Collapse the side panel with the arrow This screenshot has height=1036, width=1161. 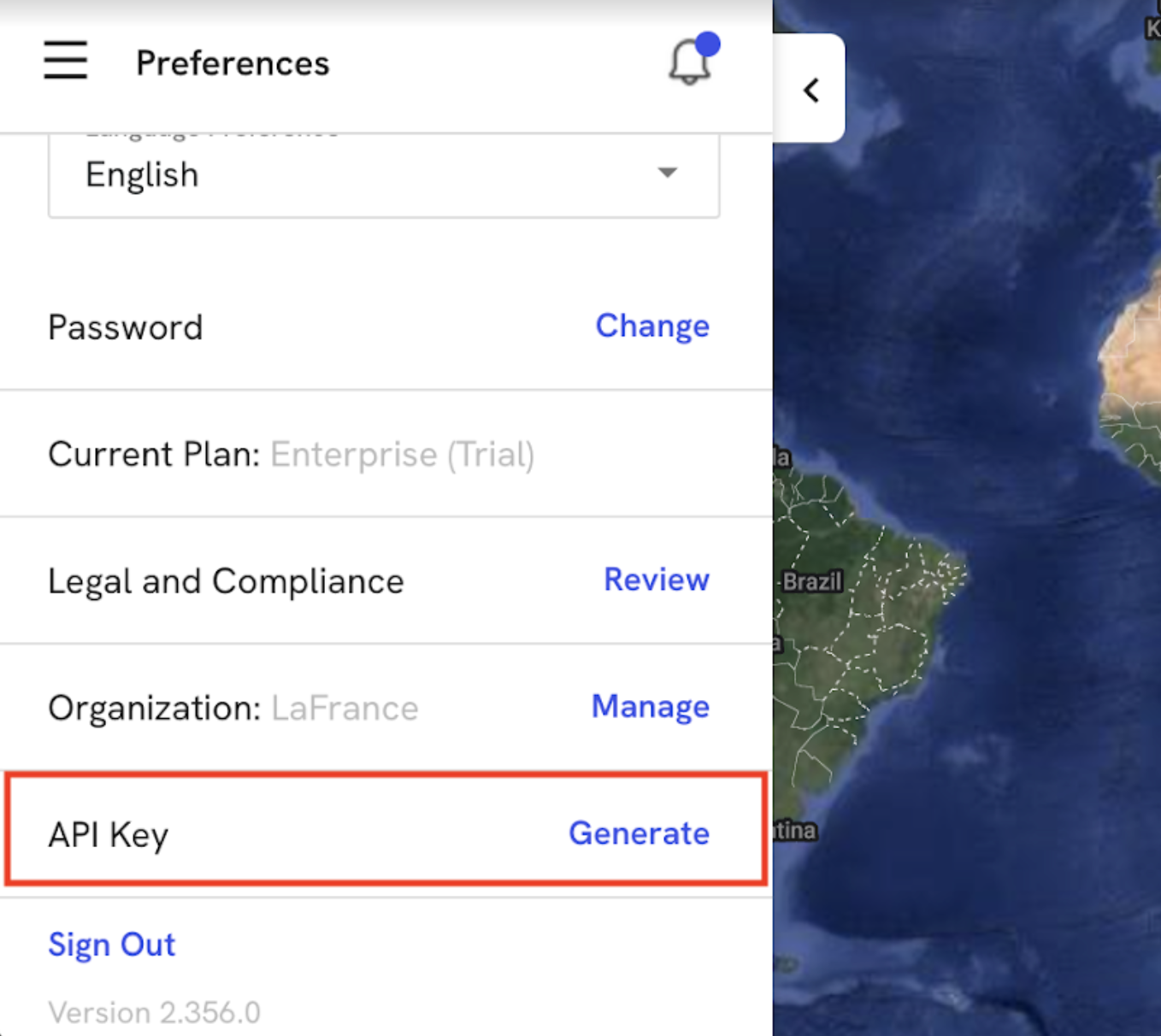tap(810, 90)
